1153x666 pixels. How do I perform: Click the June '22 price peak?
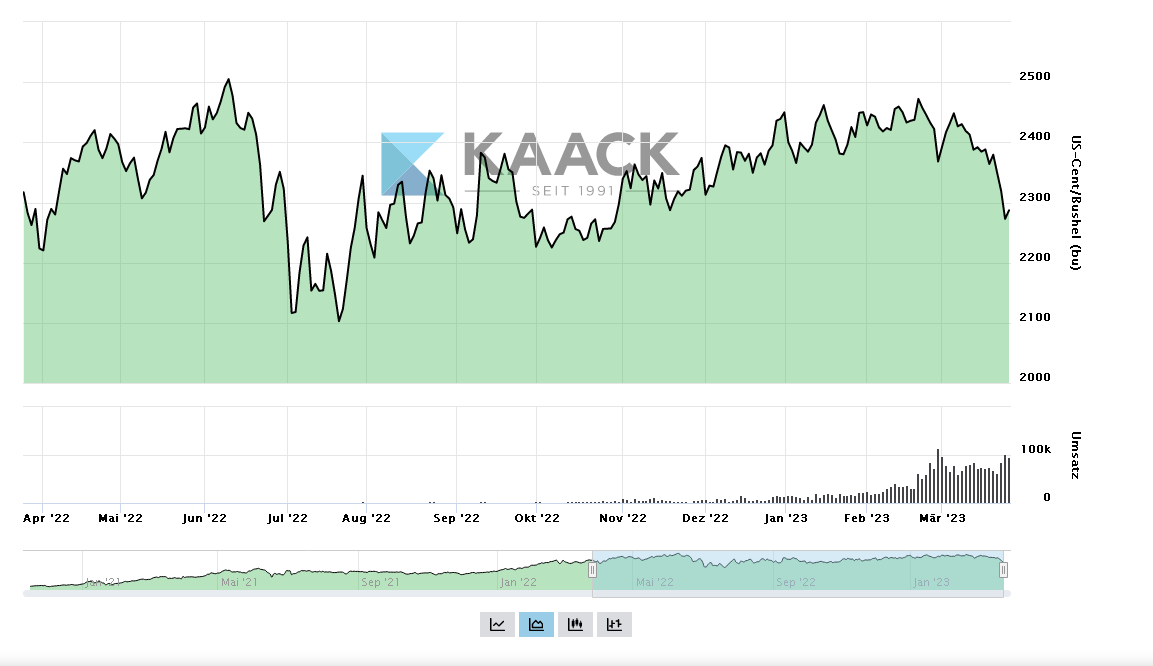(229, 79)
